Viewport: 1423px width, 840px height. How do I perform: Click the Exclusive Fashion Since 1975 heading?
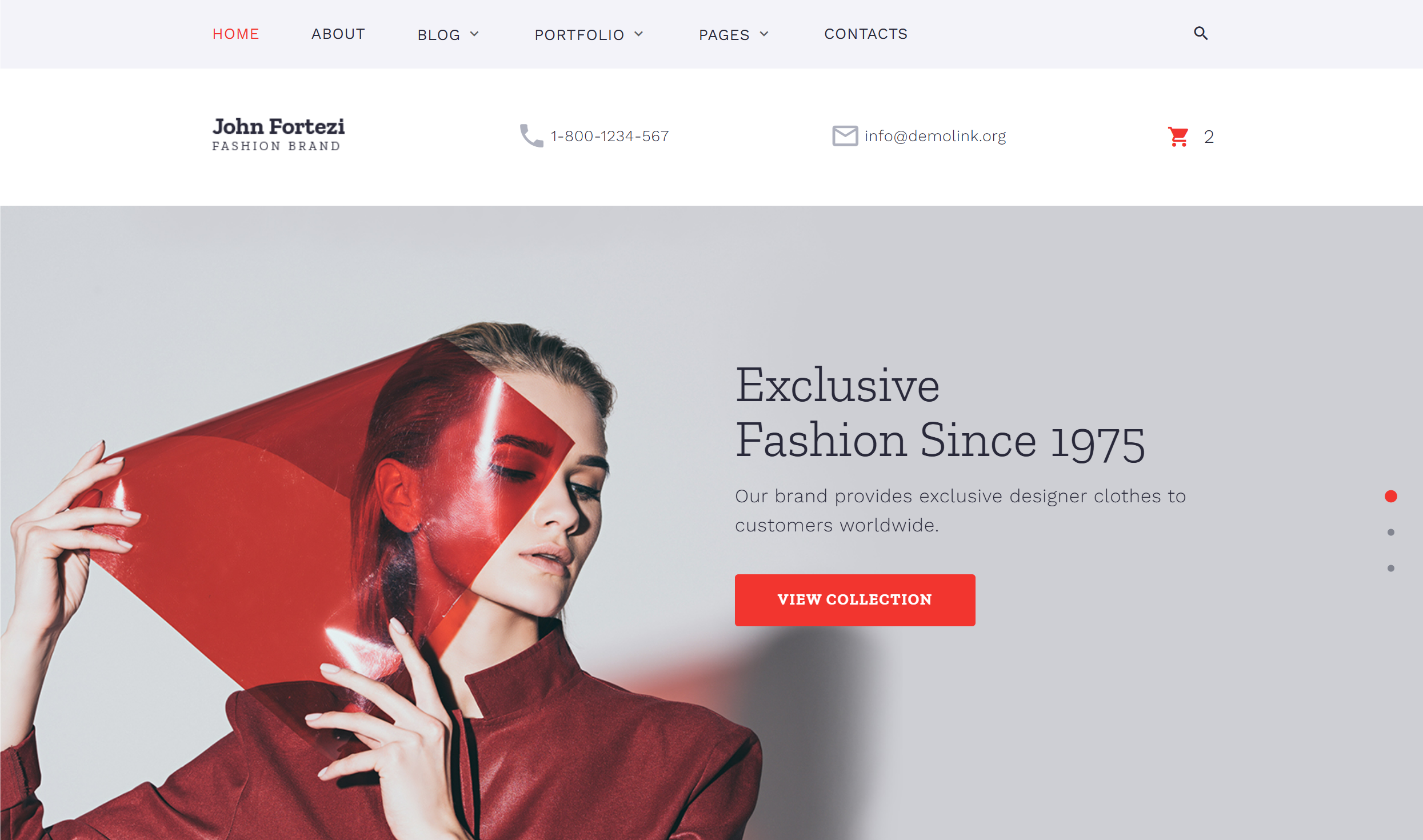click(940, 413)
